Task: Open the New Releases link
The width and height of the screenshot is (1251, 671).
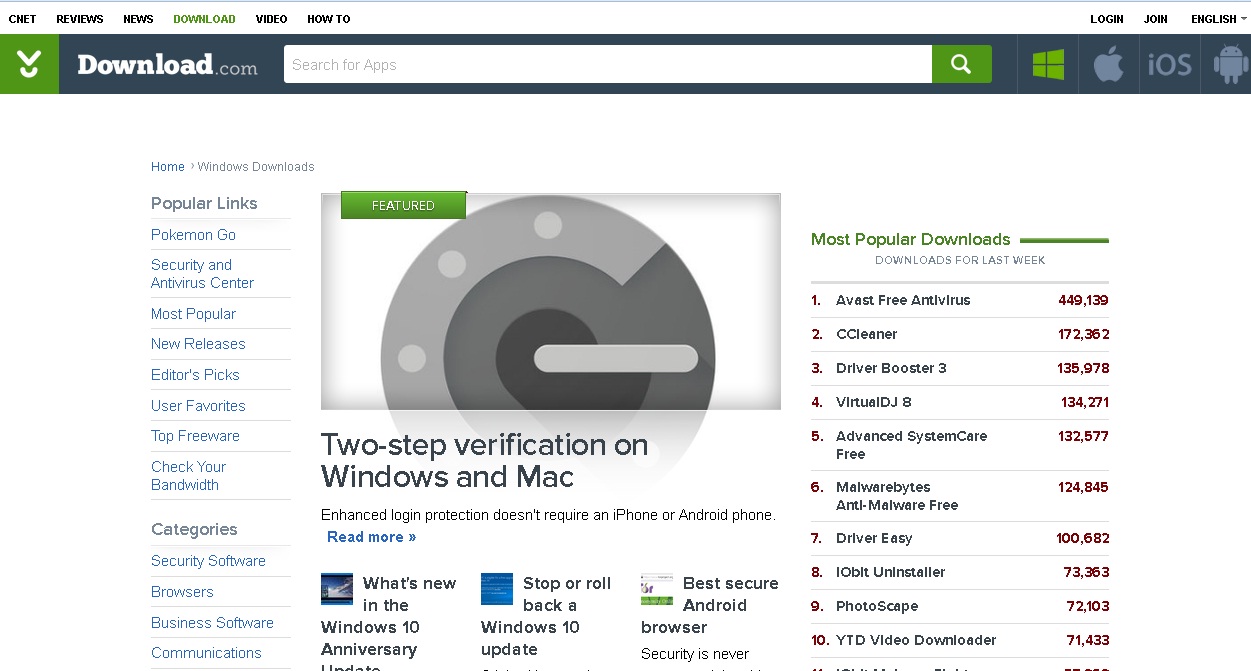Action: (198, 344)
